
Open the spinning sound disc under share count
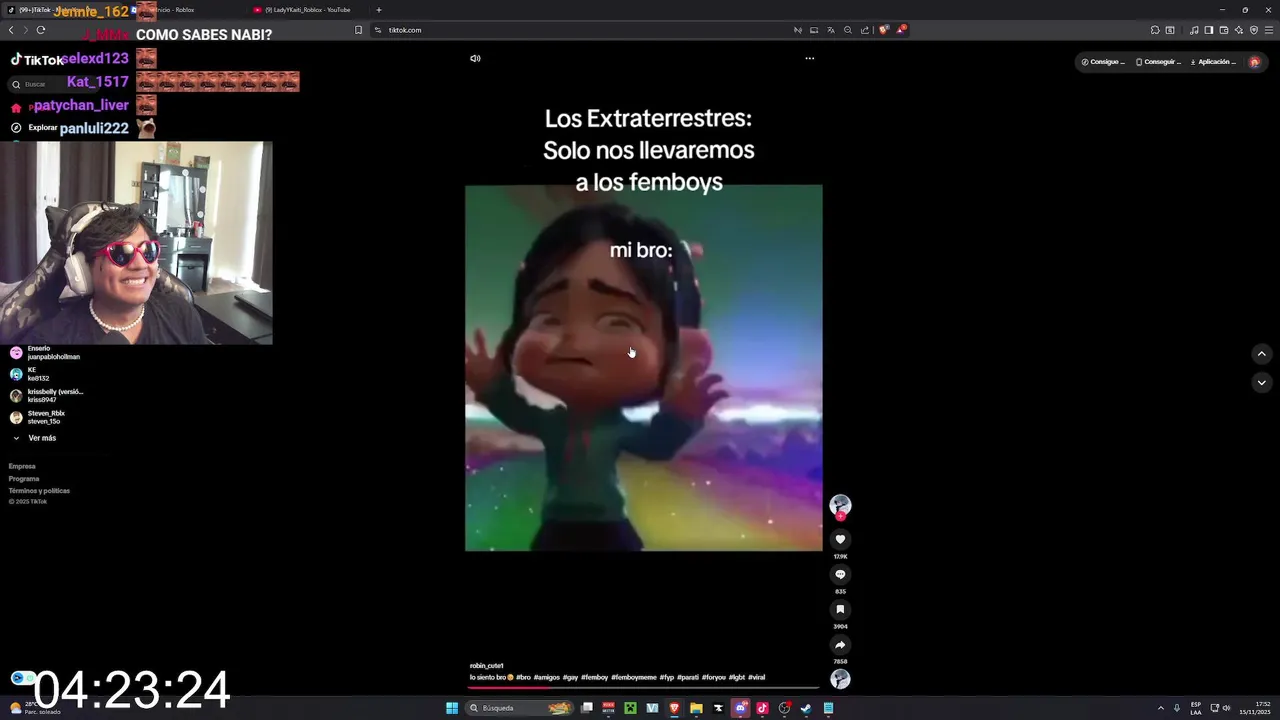[x=840, y=679]
